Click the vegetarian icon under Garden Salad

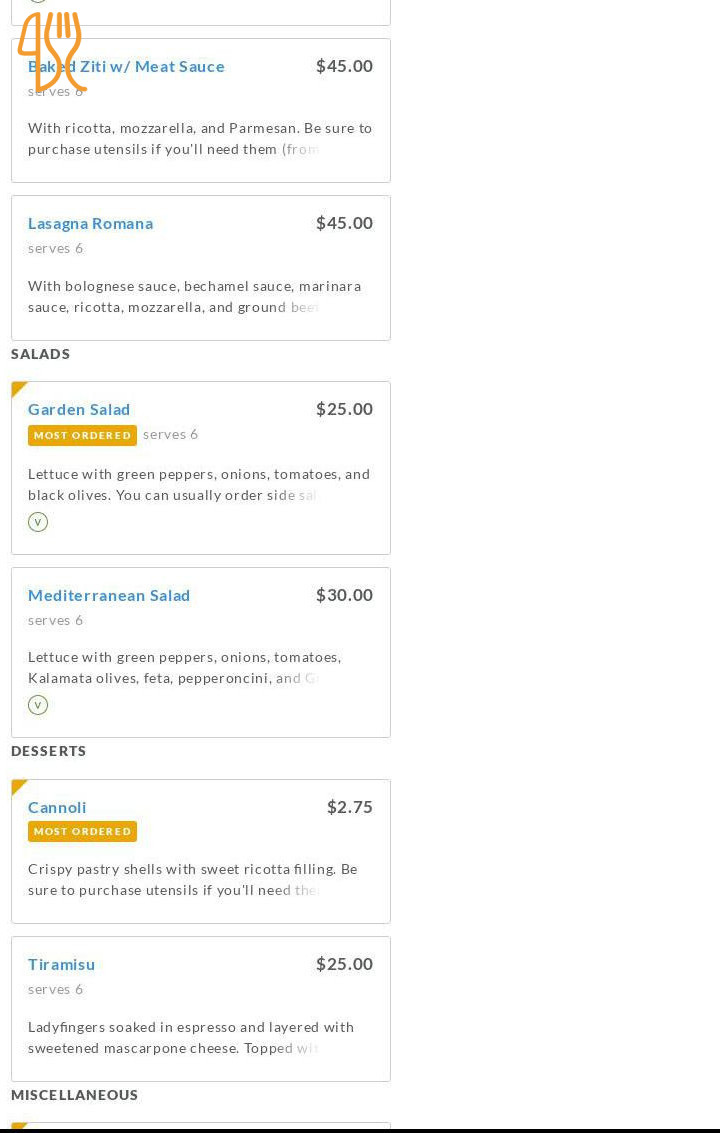tap(38, 522)
